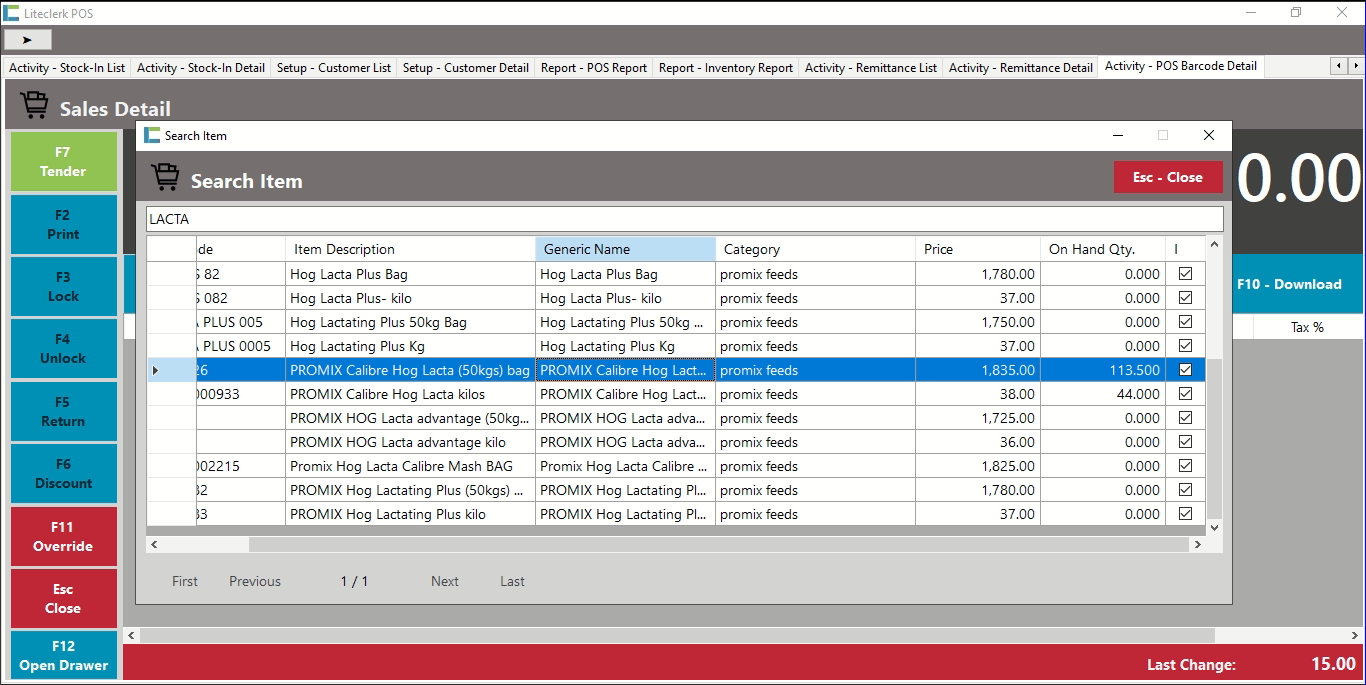Click the F5 Return button
This screenshot has height=685, width=1366.
tap(63, 411)
